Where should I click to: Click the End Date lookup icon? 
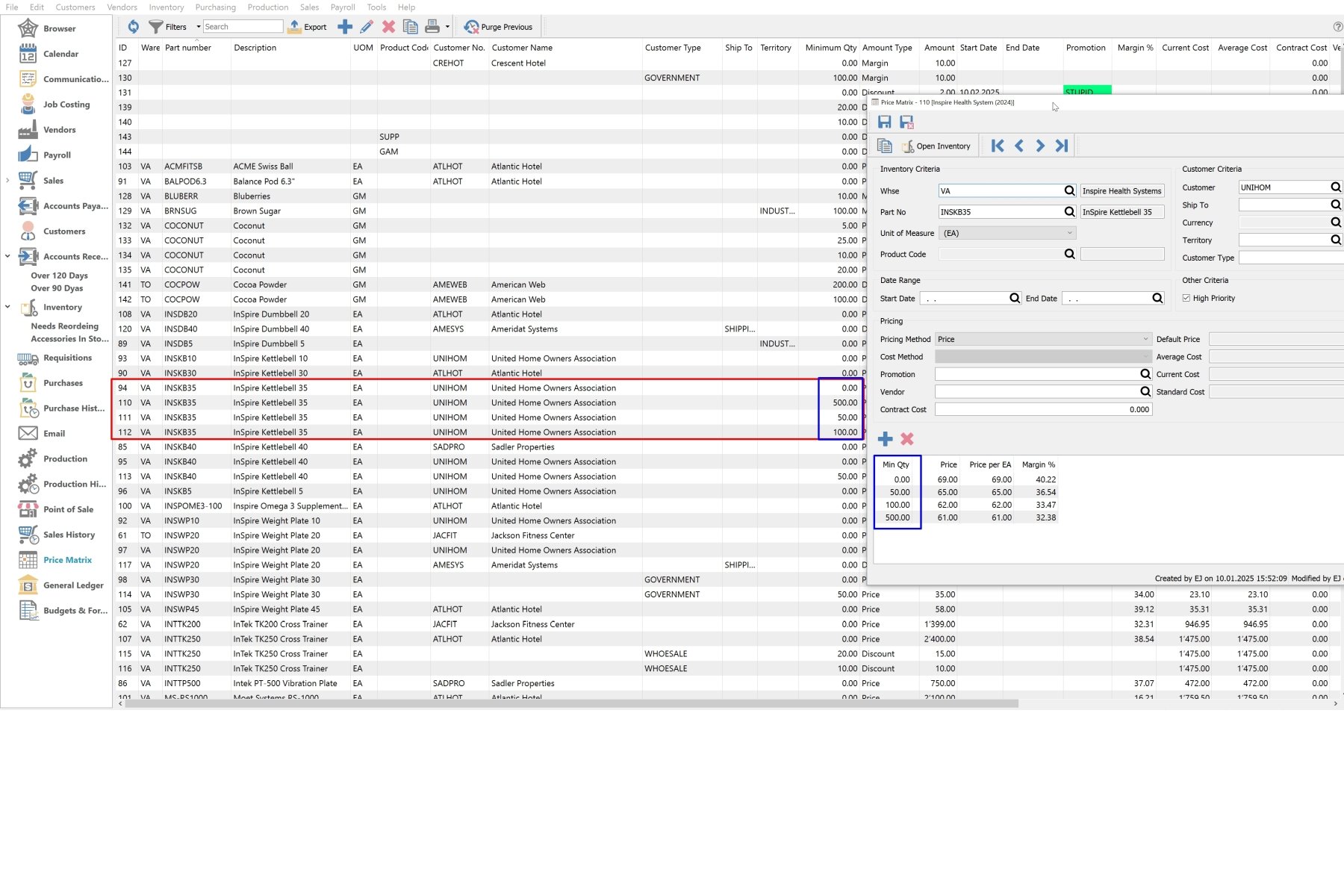tap(1157, 298)
